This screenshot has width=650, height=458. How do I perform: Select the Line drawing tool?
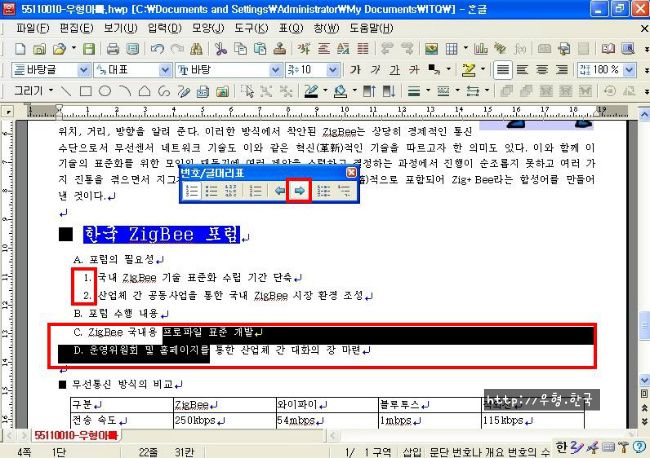[x=66, y=91]
